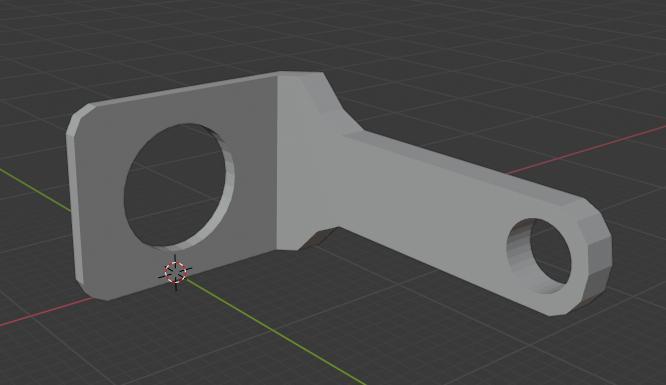
Task: Click the red-white 3D cursor
Action: pyautogui.click(x=175, y=272)
